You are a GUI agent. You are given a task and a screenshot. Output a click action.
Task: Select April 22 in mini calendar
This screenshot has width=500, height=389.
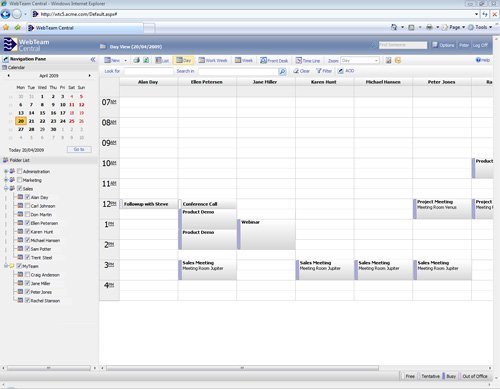pos(42,121)
